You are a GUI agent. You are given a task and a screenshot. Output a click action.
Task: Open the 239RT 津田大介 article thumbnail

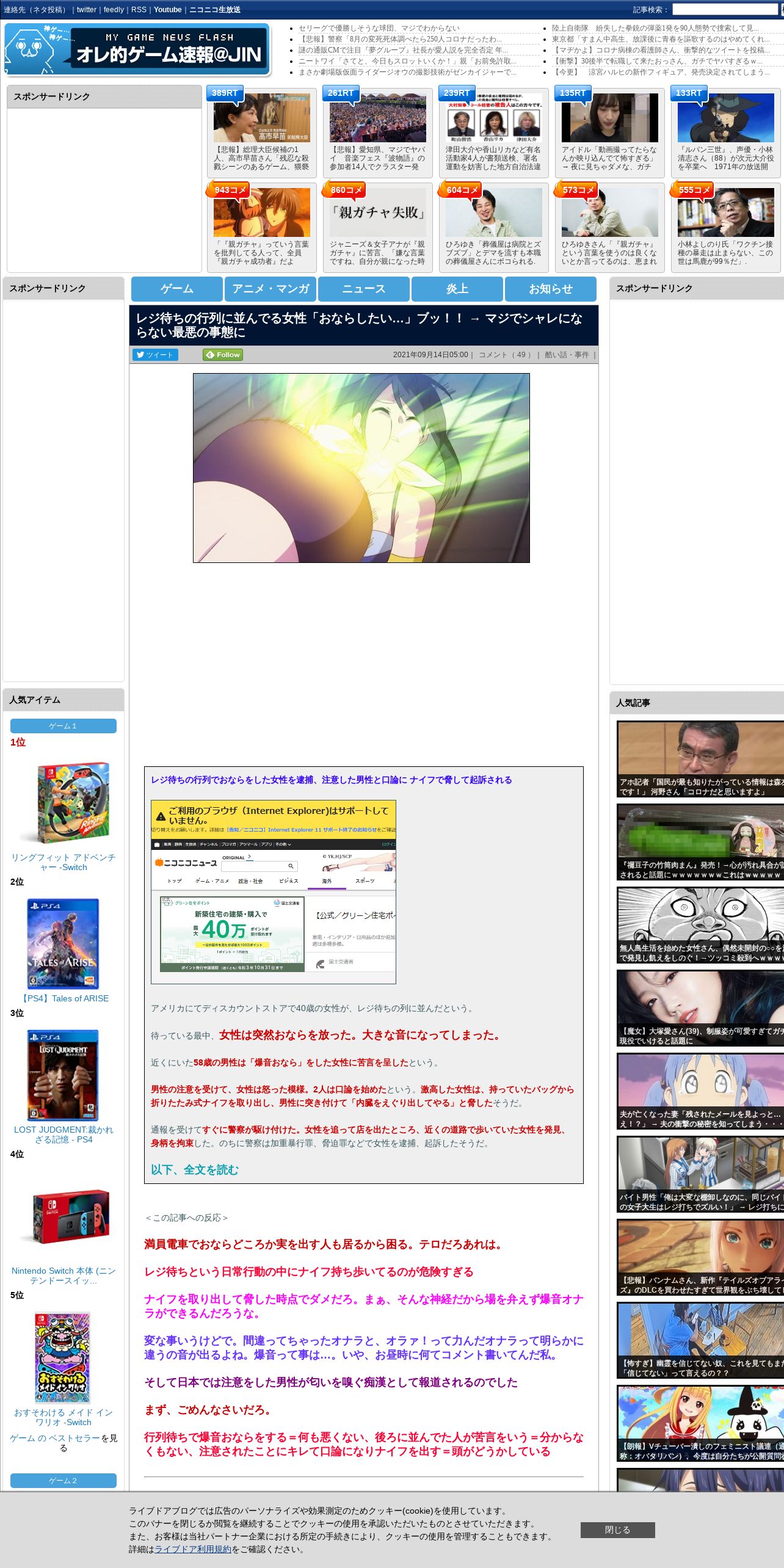click(494, 118)
